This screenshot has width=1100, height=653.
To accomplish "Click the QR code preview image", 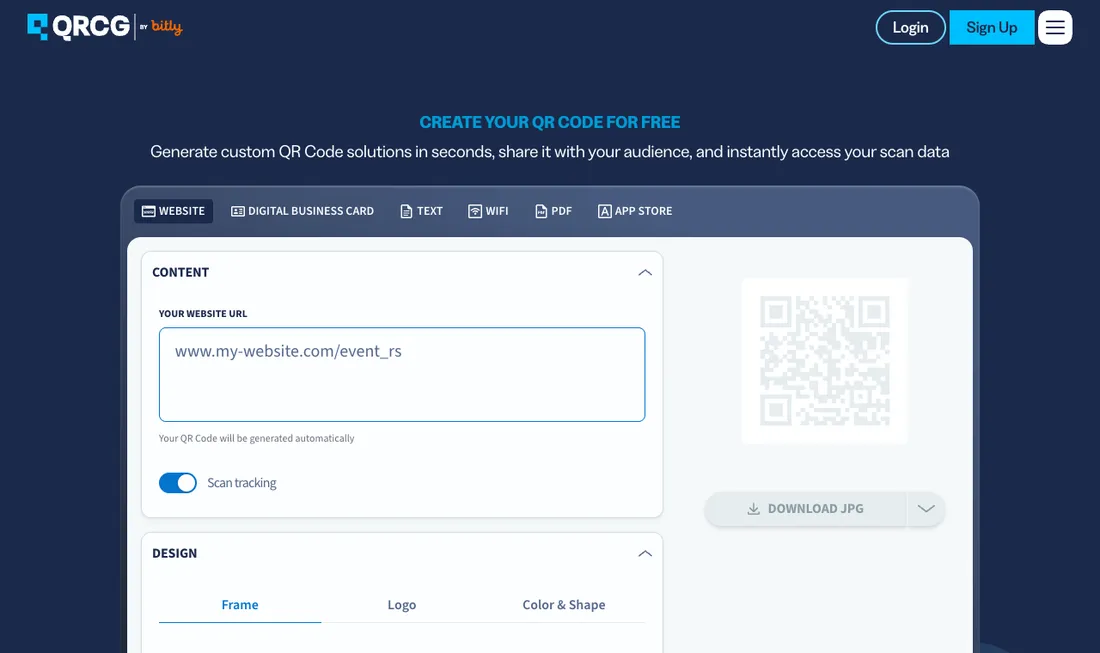I will tap(825, 361).
